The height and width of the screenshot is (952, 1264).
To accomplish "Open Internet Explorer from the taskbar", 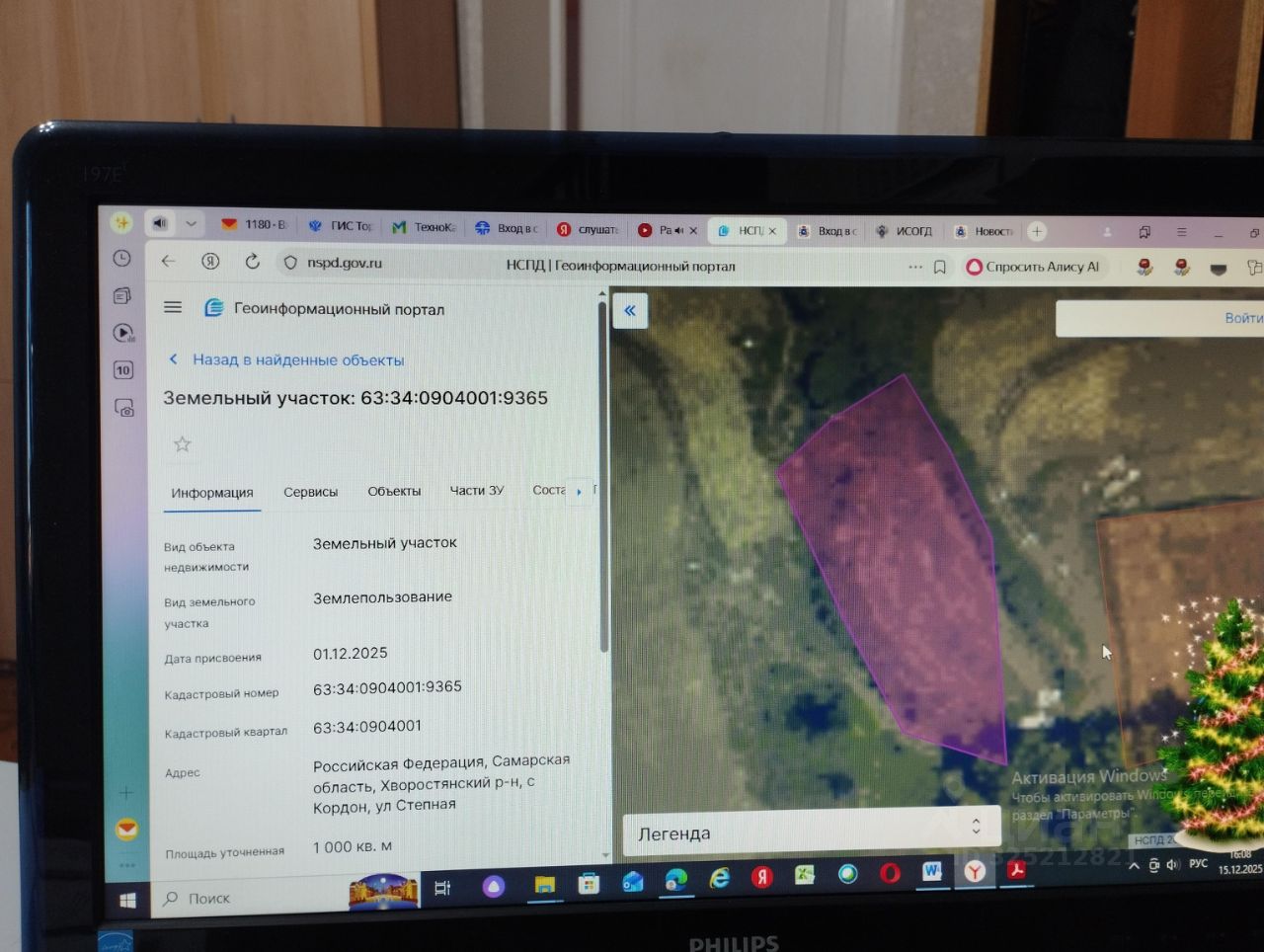I will coord(719,878).
